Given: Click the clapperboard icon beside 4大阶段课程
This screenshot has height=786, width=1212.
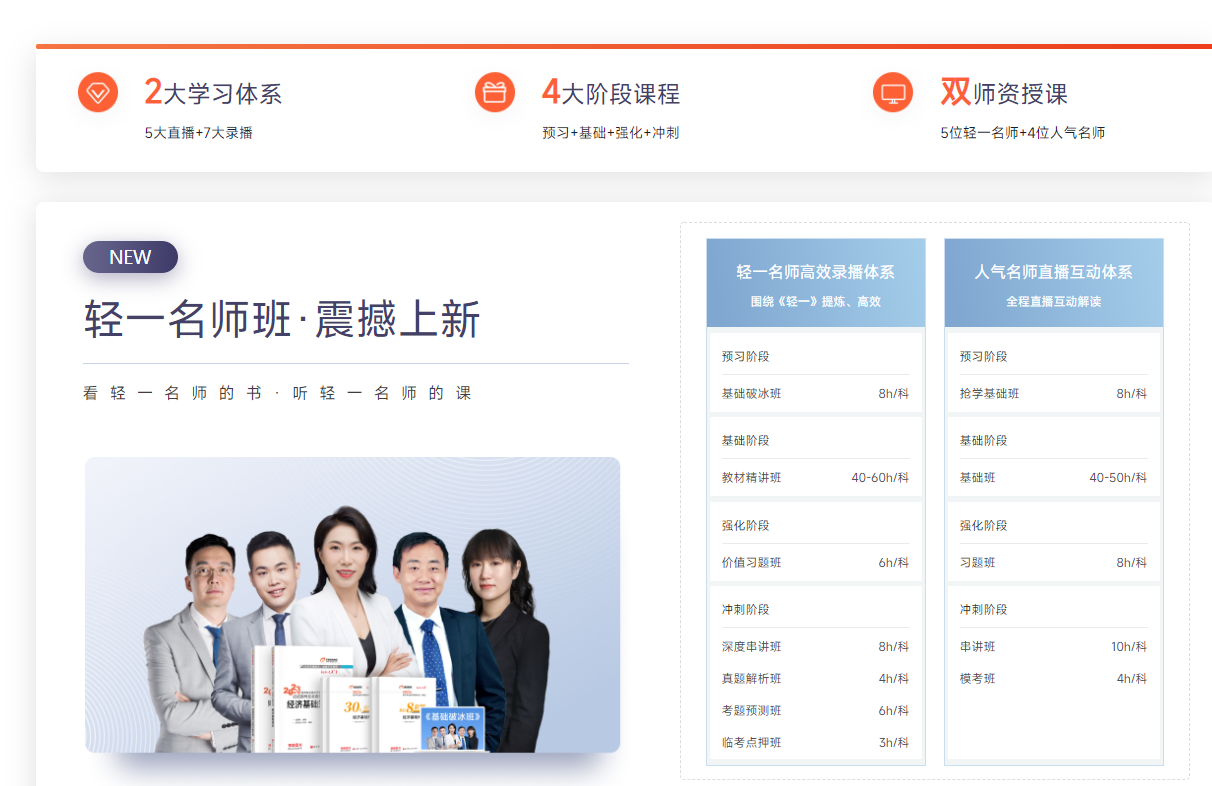Looking at the screenshot, I should pyautogui.click(x=495, y=93).
